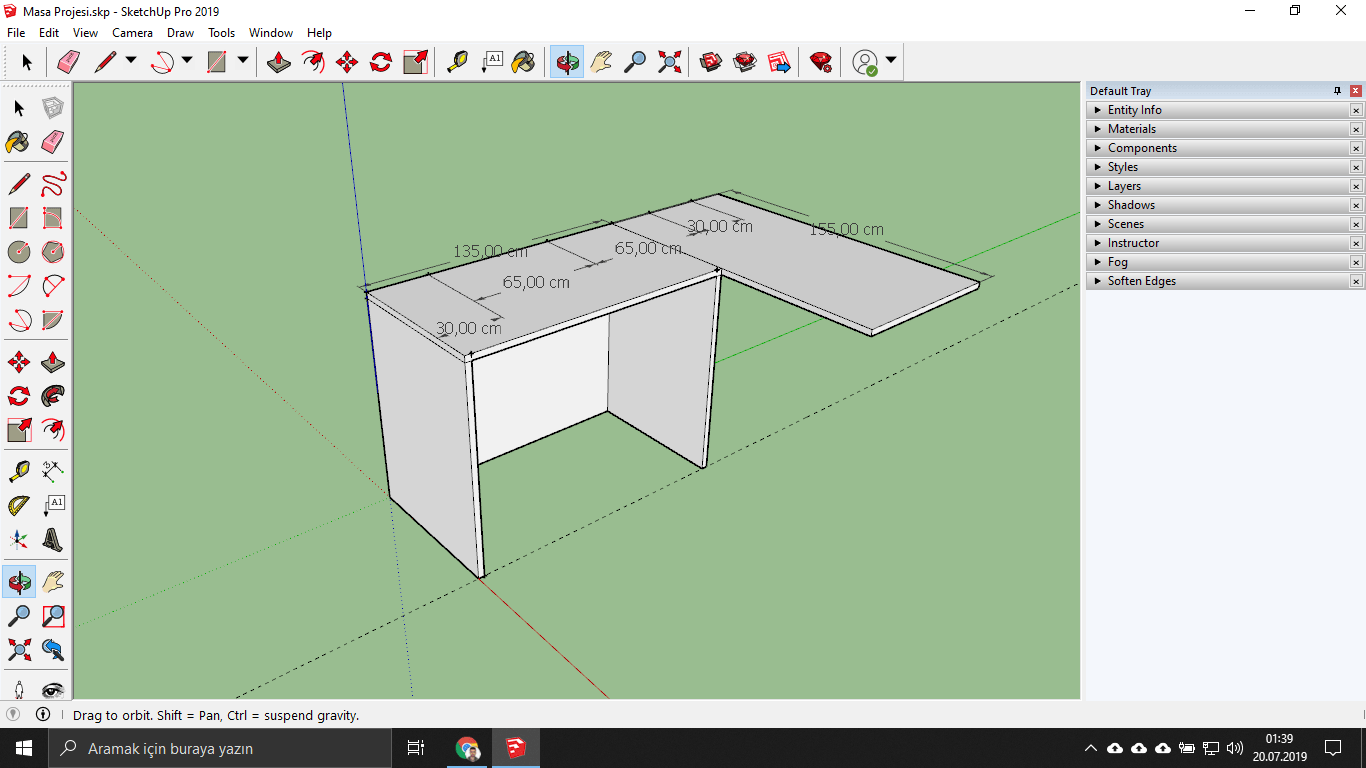Open the signed-in user account dropdown

coord(890,61)
